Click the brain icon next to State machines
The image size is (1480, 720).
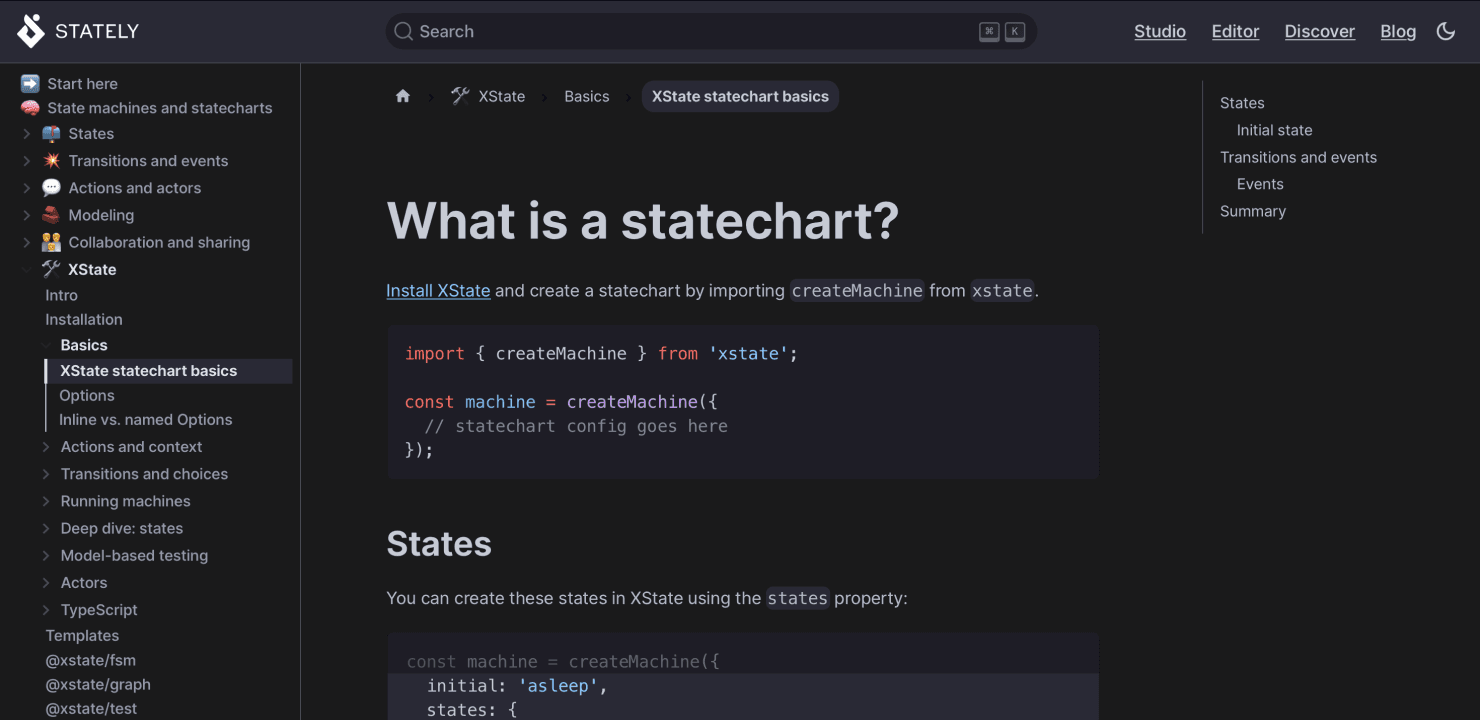31,107
